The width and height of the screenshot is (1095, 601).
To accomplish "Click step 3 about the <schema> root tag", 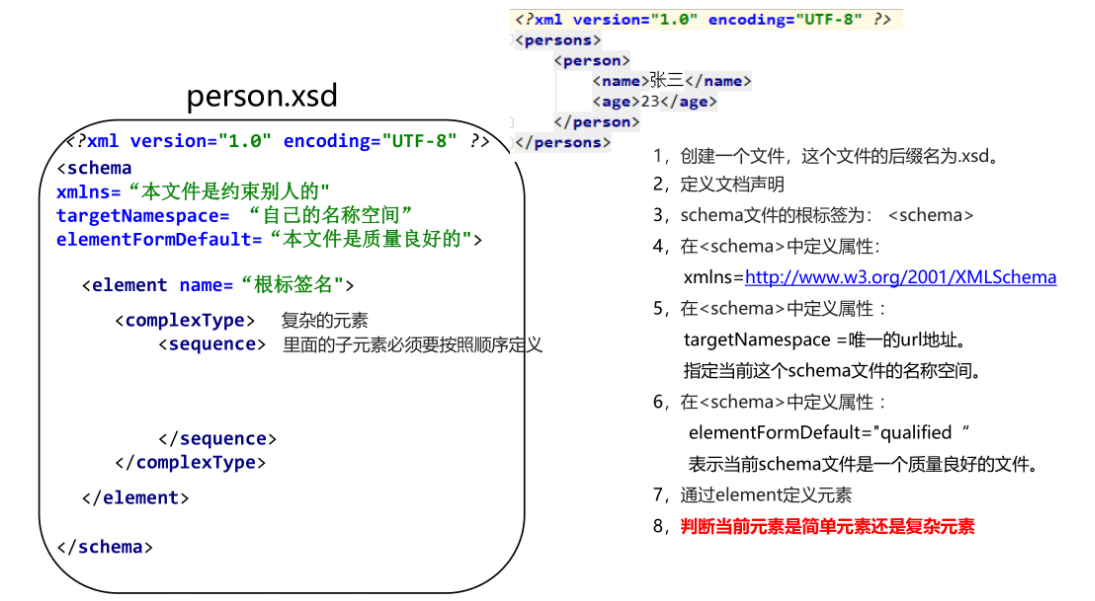I will [813, 215].
